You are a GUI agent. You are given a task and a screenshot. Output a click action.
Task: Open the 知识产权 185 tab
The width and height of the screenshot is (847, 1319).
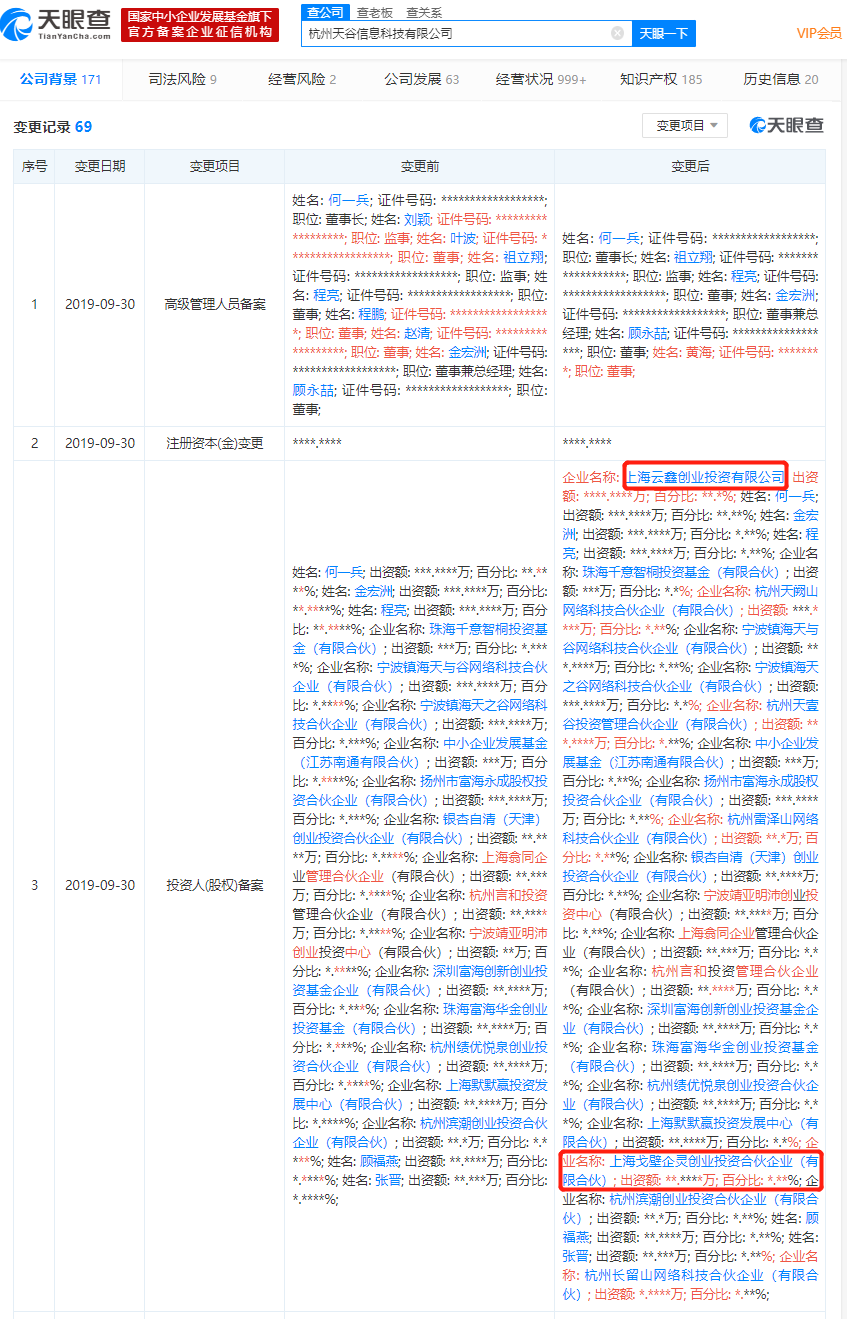tap(661, 79)
